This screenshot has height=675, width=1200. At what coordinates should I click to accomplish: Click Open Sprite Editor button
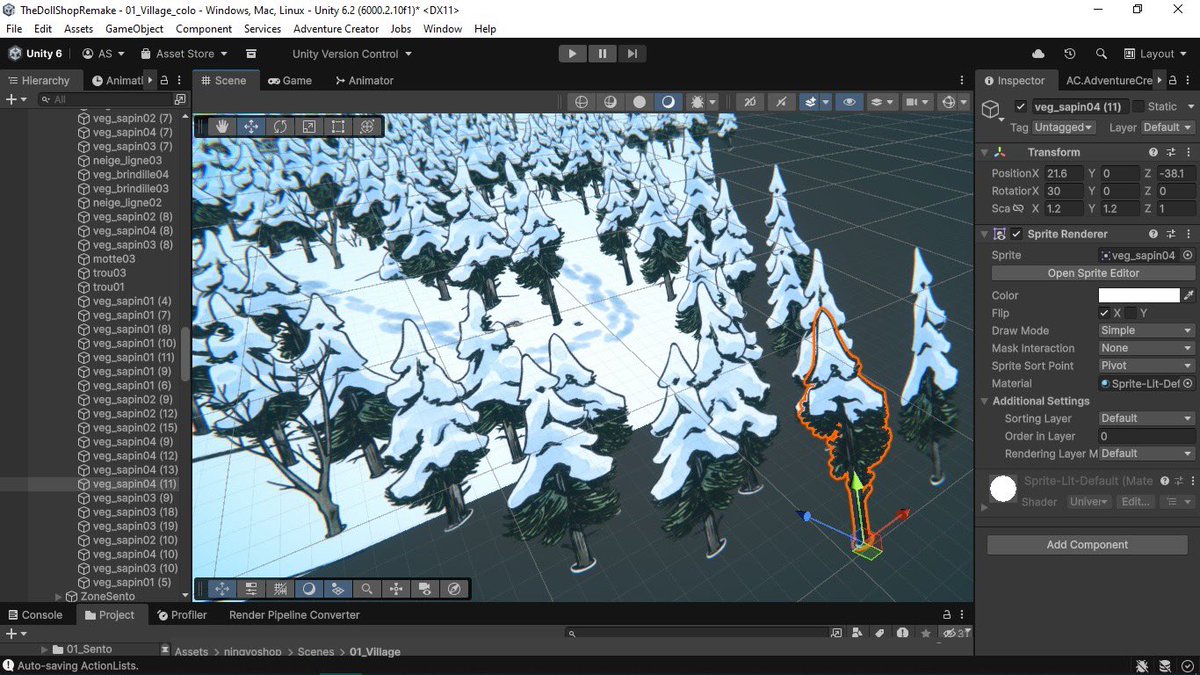click(1093, 273)
